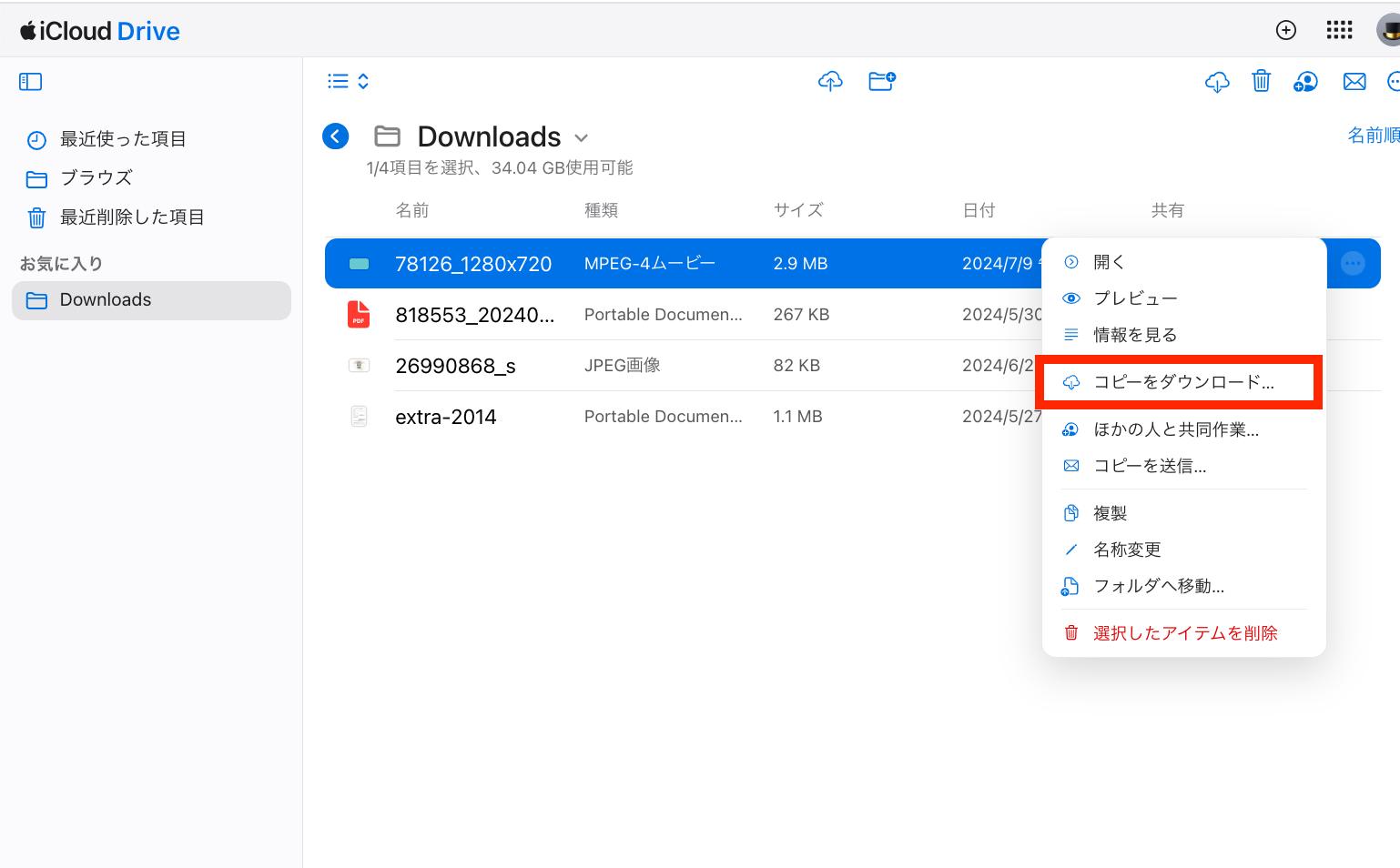Click the sort order toggle next to list icon
This screenshot has height=868, width=1400.
pyautogui.click(x=363, y=81)
